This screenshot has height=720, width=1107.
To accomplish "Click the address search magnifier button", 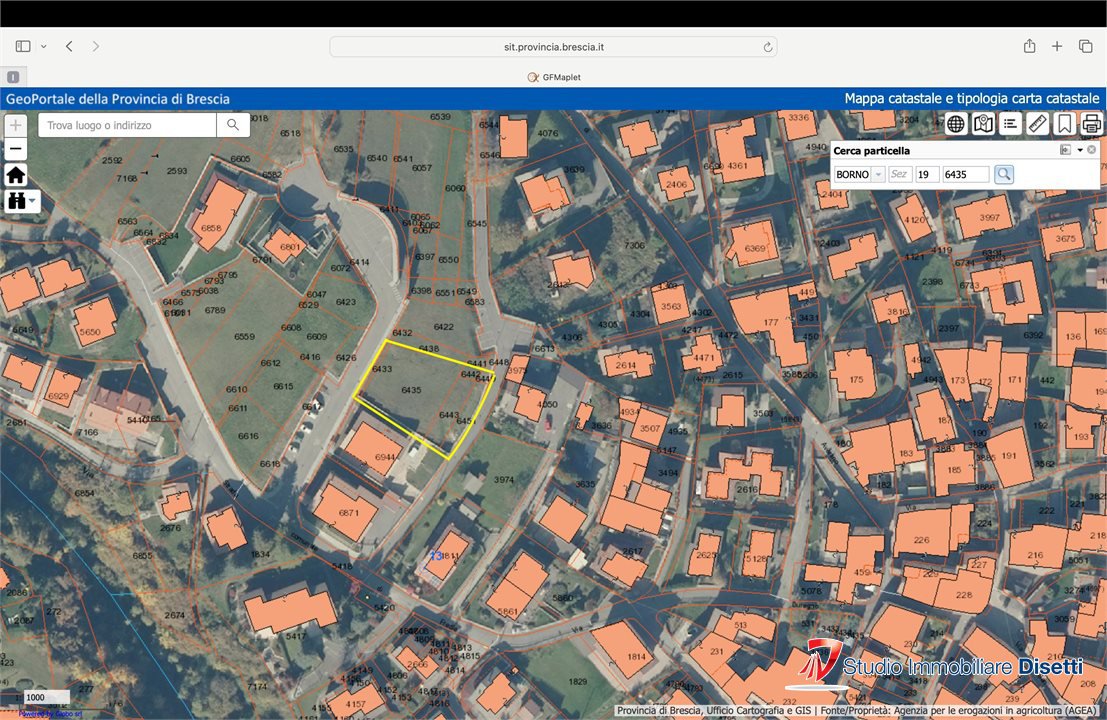I will (x=233, y=125).
